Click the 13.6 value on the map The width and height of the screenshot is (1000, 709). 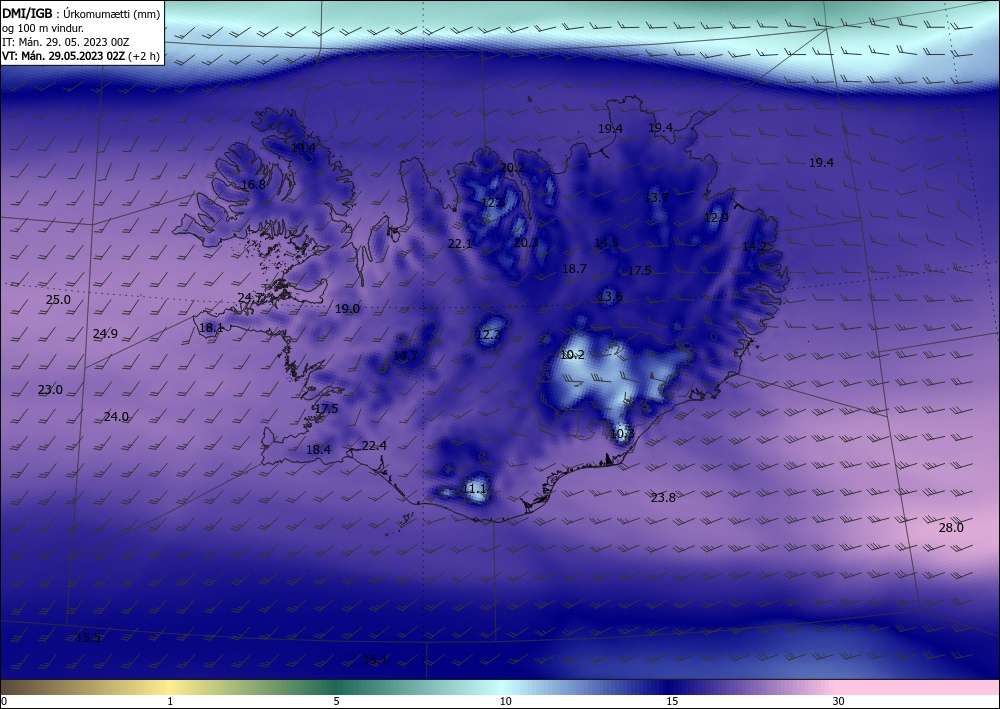coord(610,296)
